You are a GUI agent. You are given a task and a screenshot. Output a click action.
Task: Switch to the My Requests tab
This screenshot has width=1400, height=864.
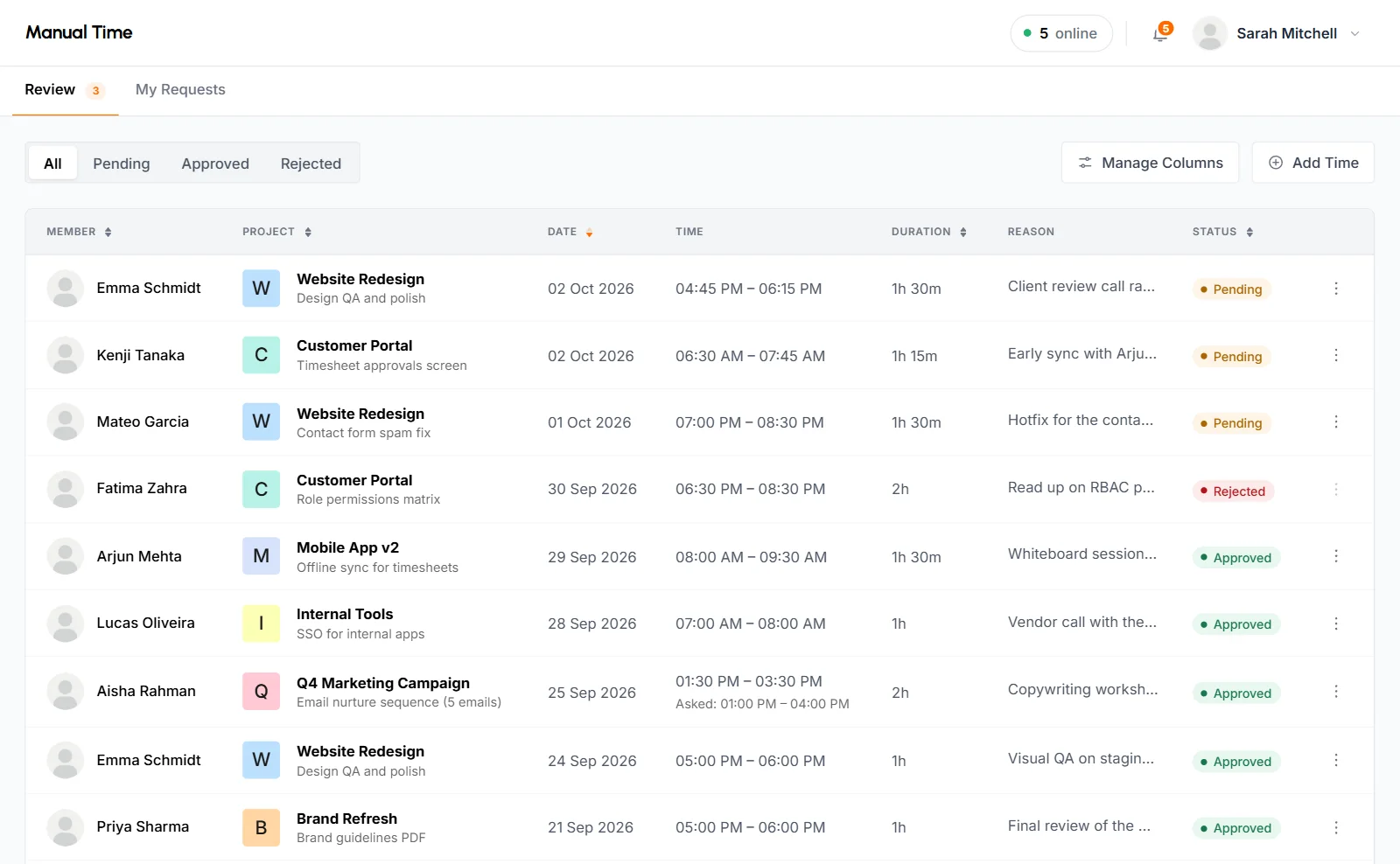[180, 90]
